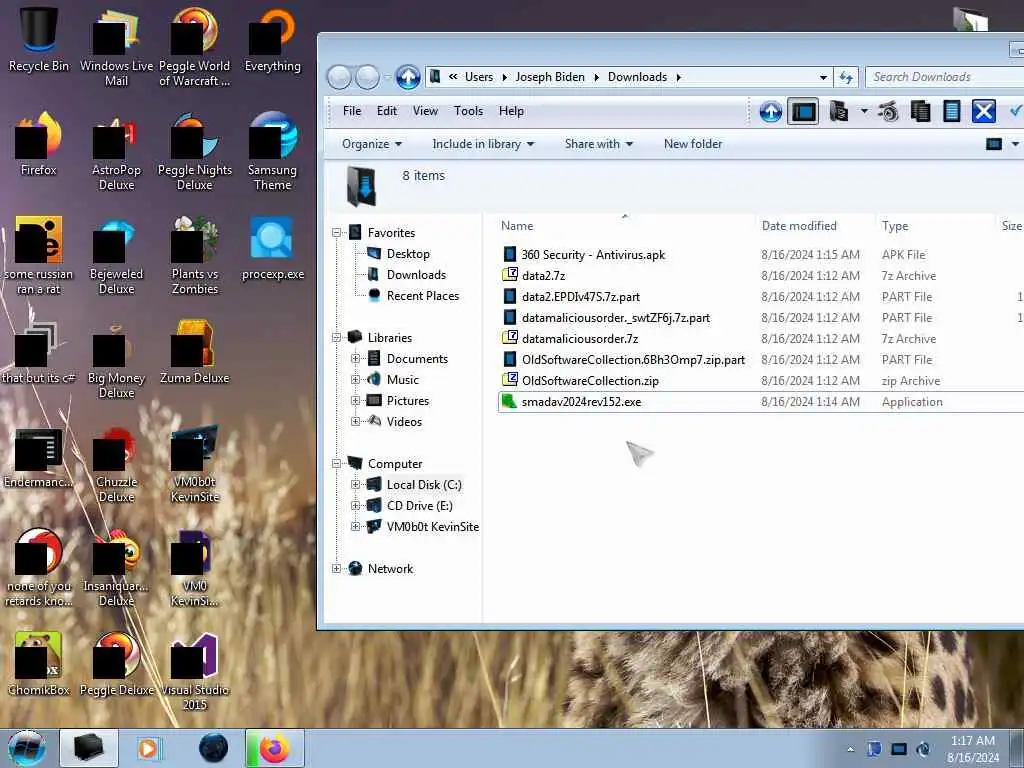The image size is (1024, 768).
Task: Click the New folder button
Action: click(693, 144)
